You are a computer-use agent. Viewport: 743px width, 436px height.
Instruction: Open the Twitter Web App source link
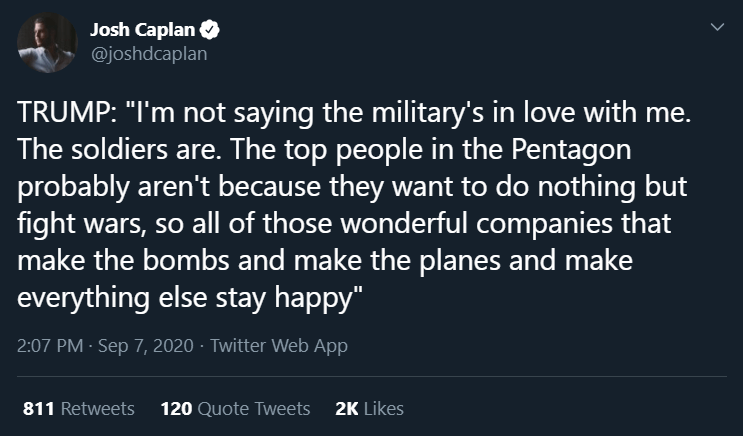pyautogui.click(x=279, y=346)
